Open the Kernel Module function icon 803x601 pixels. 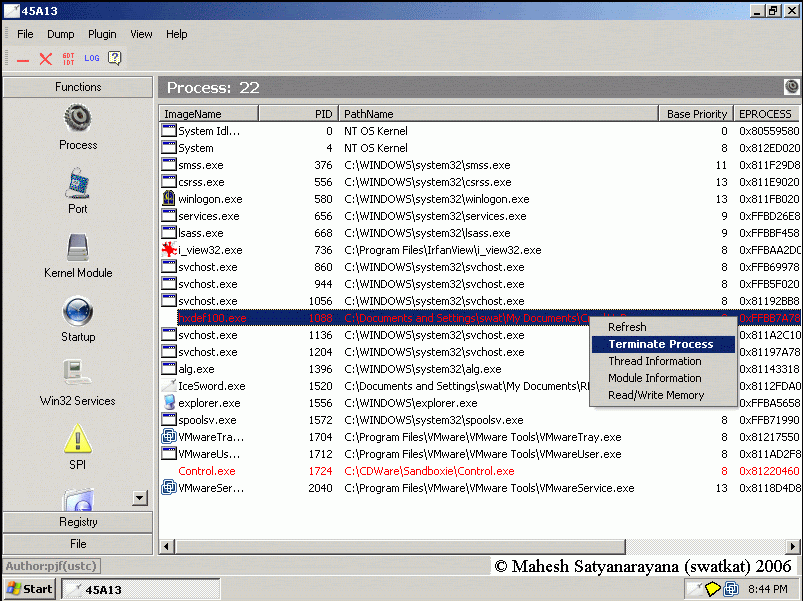tap(78, 247)
